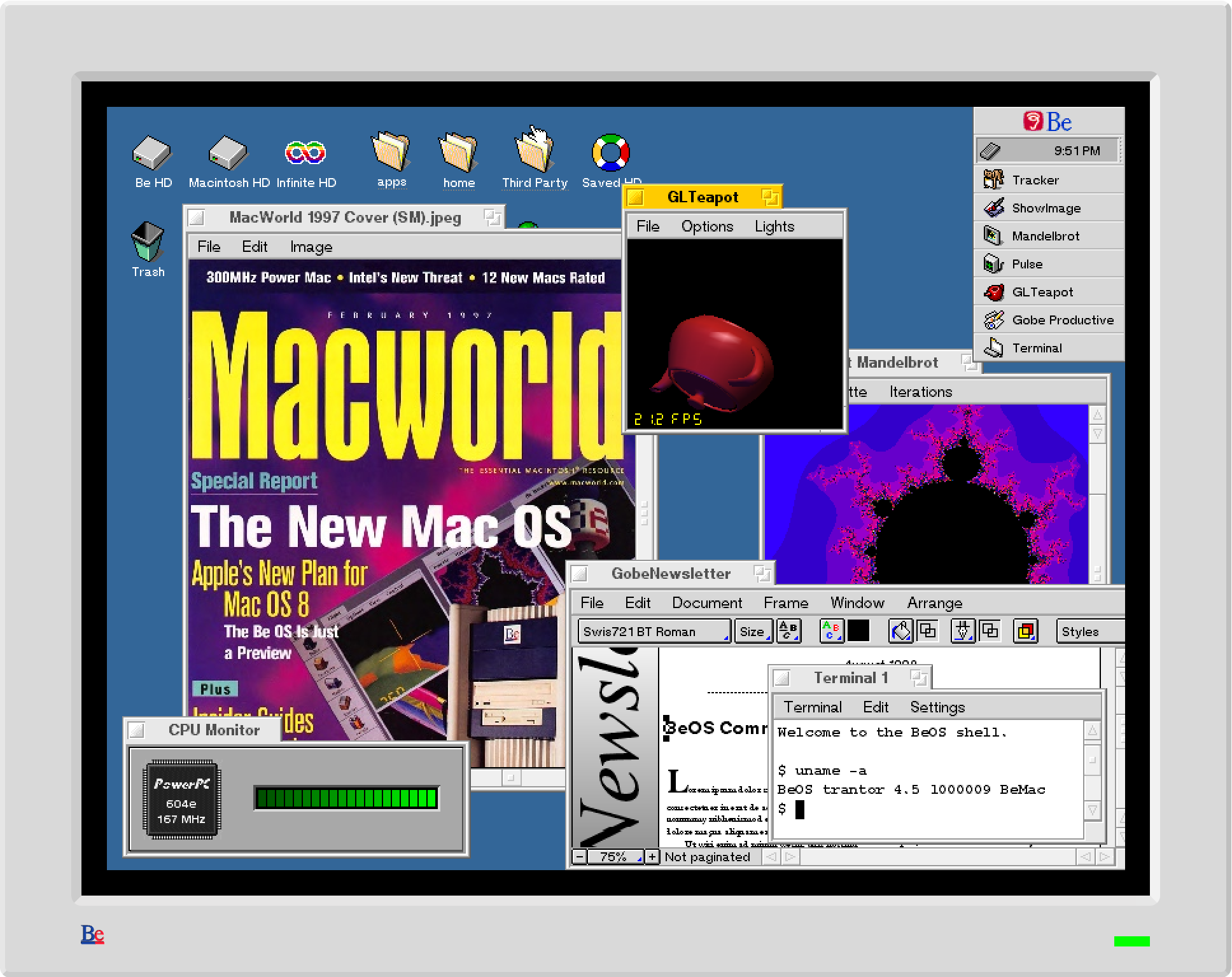Click the zoom out minus button
This screenshot has width=1232, height=977.
tap(579, 857)
